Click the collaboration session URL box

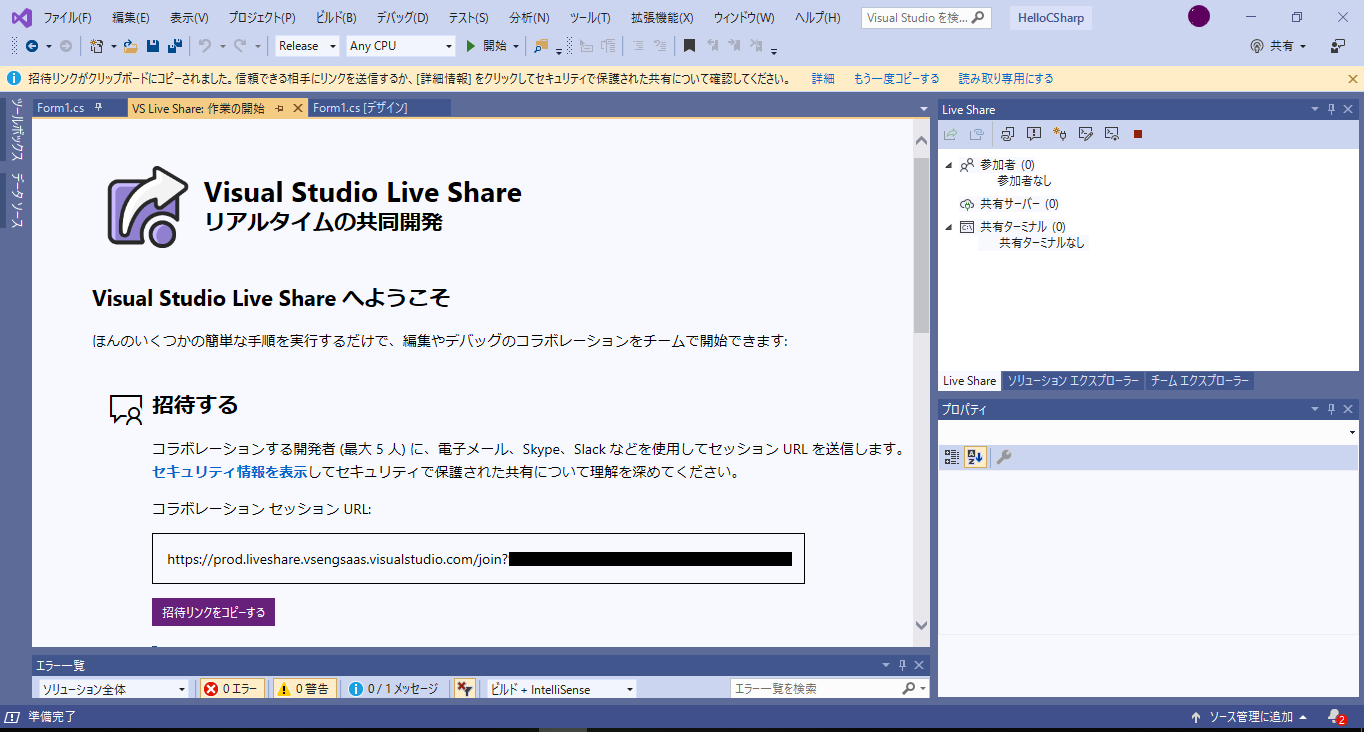pos(478,558)
